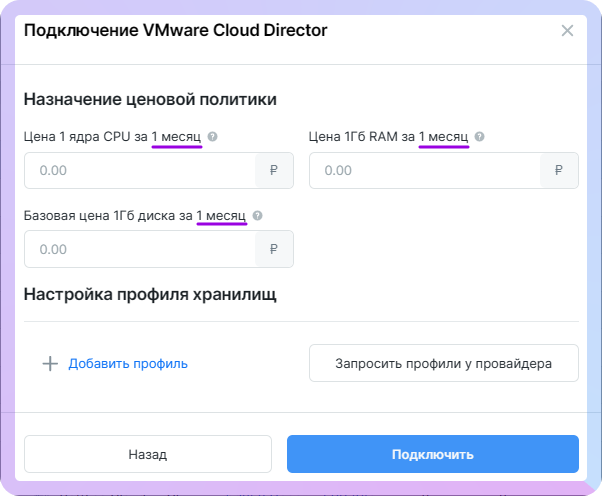
Task: Click the plus icon before Добавить профиль
Action: tap(50, 364)
